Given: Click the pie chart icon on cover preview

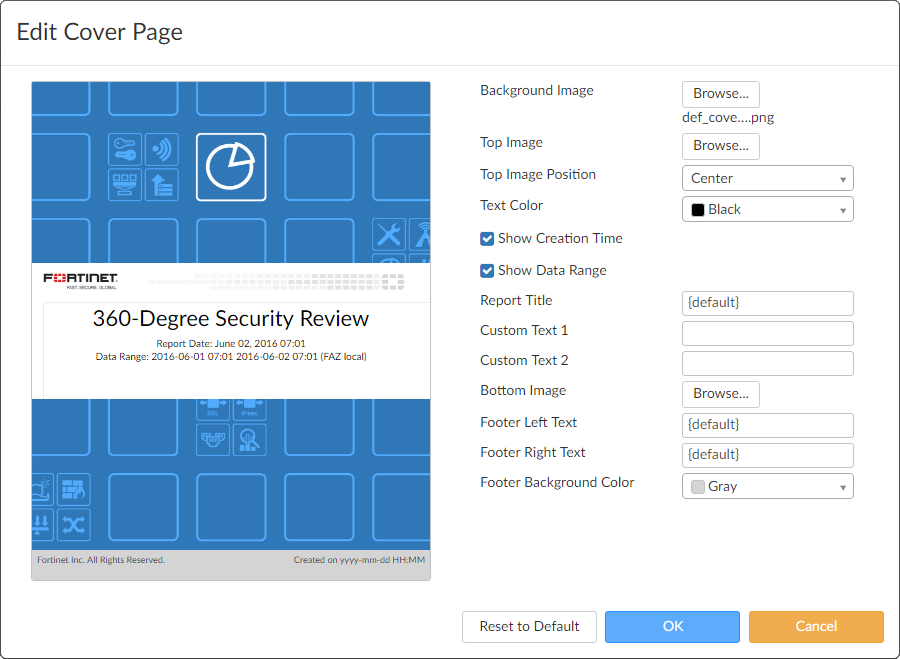Looking at the screenshot, I should click(x=230, y=167).
